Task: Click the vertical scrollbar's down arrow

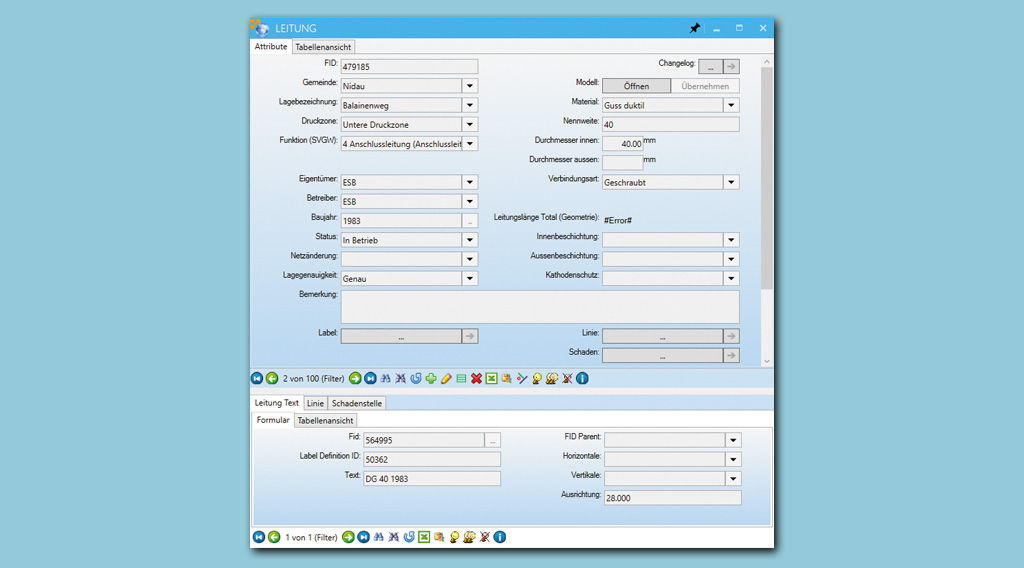Action: tap(767, 361)
